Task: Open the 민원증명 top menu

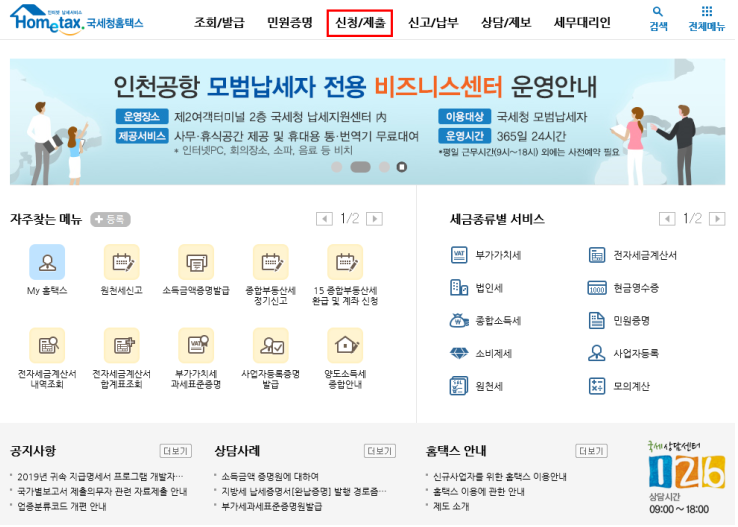Action: click(289, 22)
